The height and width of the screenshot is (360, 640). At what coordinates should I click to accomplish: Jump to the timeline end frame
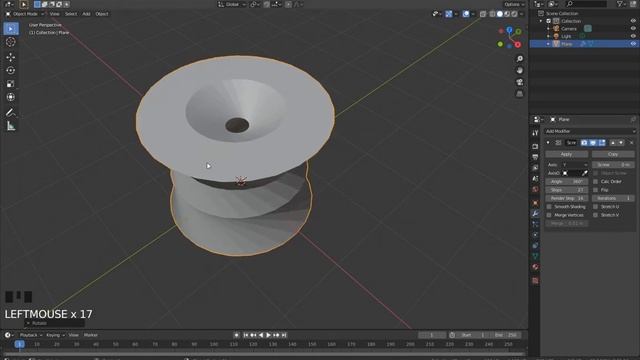coord(284,335)
